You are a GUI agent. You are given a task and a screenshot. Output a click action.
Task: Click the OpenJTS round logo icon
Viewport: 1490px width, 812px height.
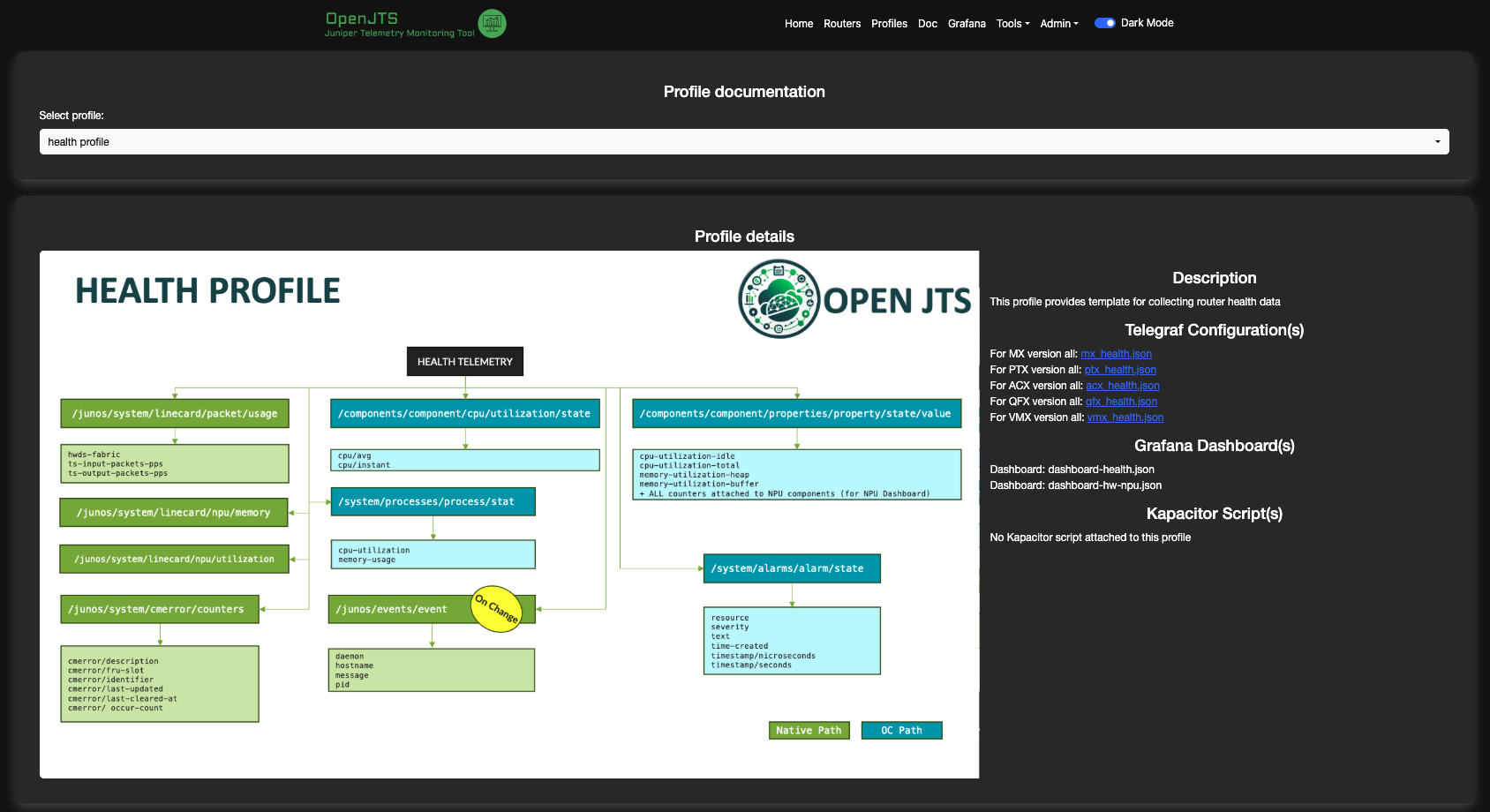[x=492, y=23]
